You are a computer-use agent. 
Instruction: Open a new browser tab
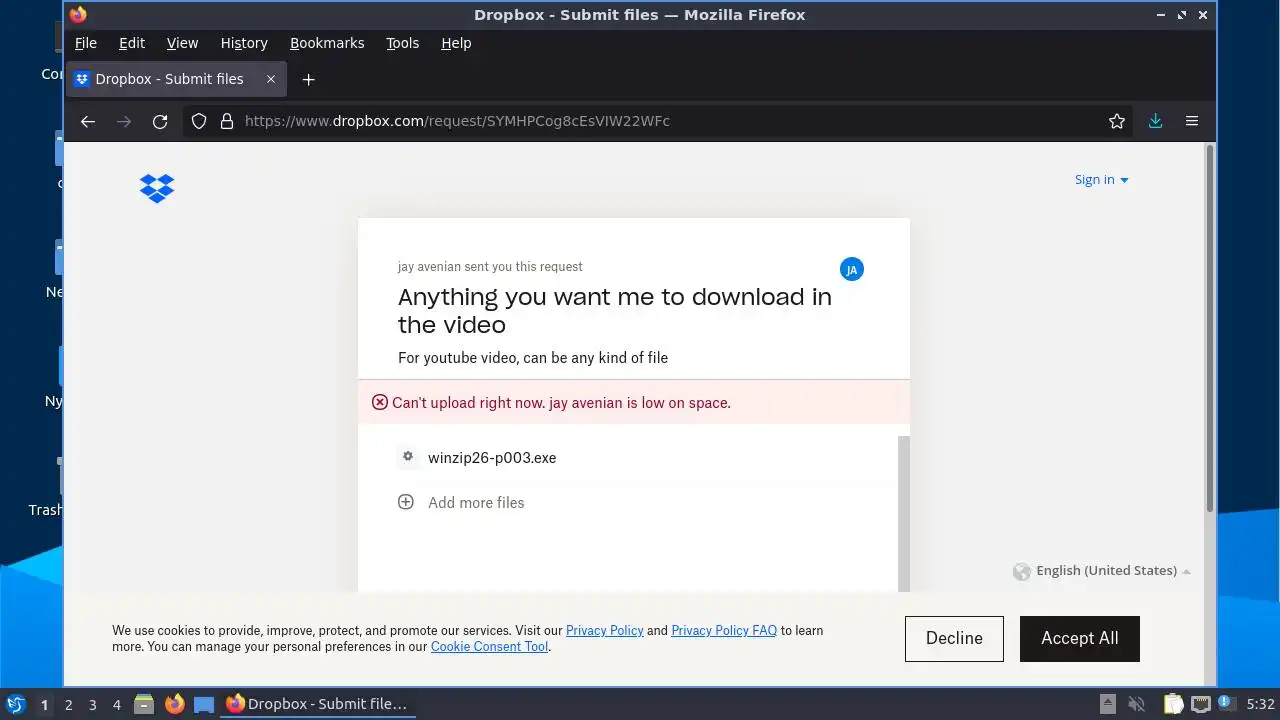[x=308, y=79]
